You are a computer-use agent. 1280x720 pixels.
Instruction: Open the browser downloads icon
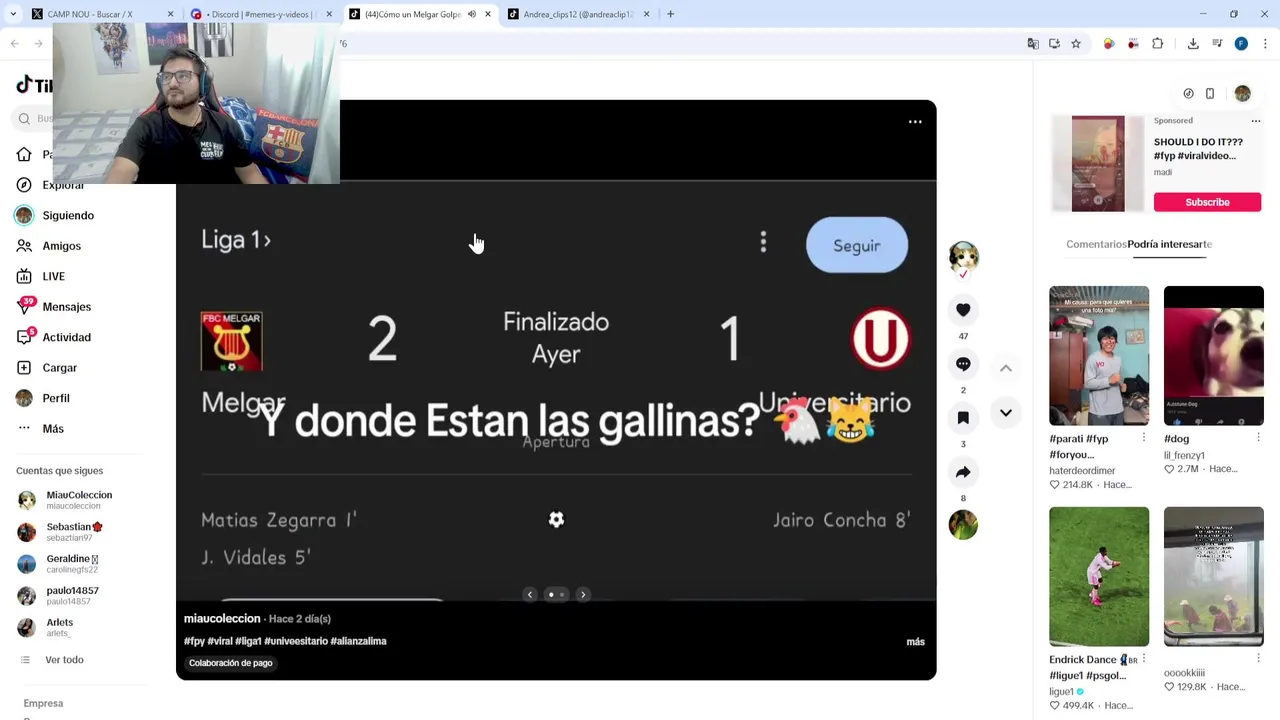coord(1193,44)
